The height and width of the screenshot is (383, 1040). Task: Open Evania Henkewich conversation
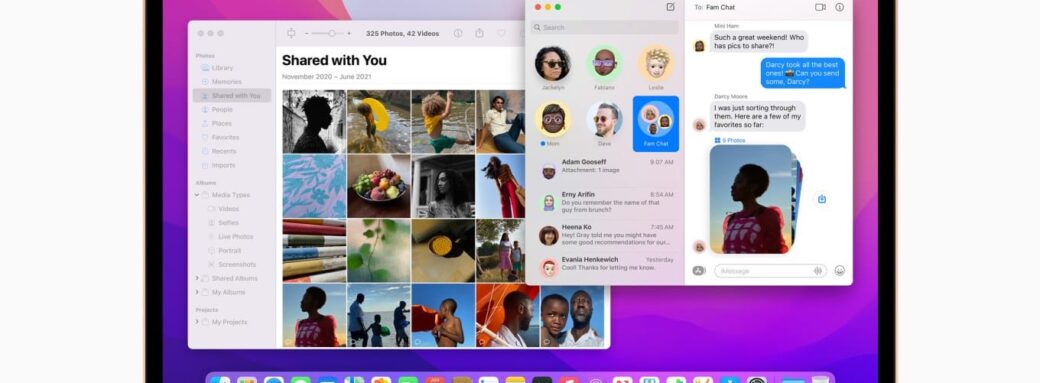click(x=605, y=268)
